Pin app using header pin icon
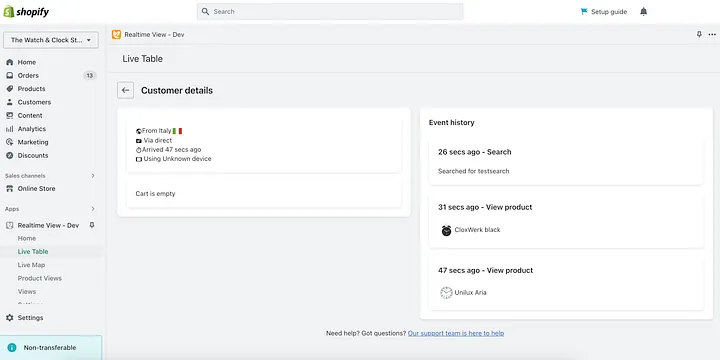This screenshot has width=720, height=360. point(699,34)
